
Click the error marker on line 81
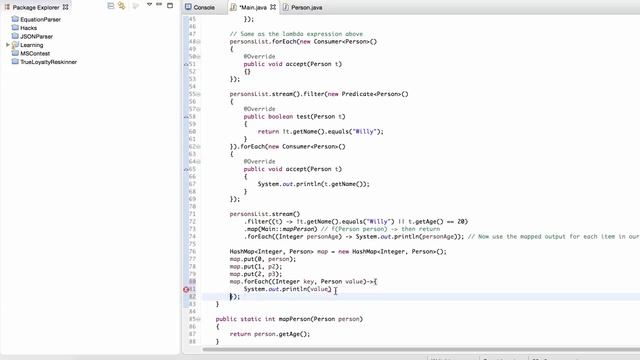(x=186, y=289)
